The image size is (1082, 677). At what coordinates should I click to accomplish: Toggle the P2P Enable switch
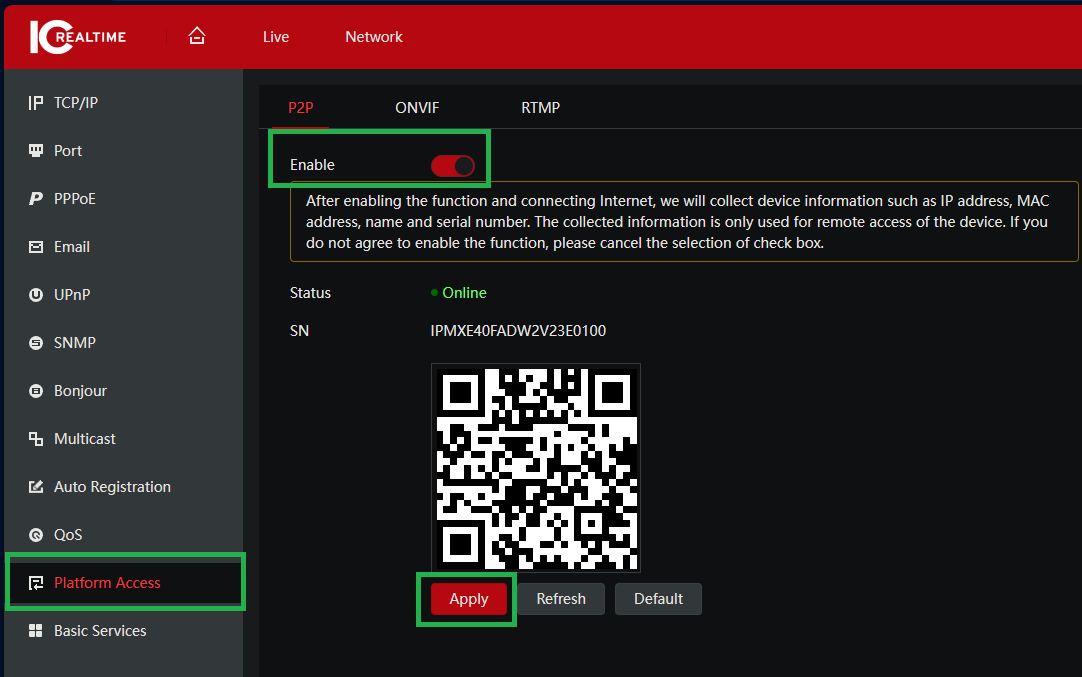pyautogui.click(x=453, y=166)
